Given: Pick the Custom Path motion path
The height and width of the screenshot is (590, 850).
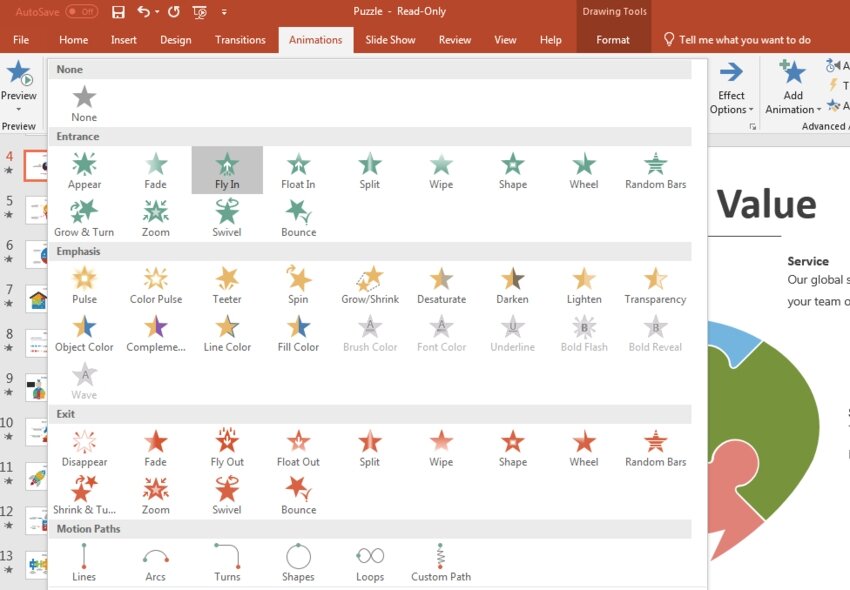Looking at the screenshot, I should 441,562.
